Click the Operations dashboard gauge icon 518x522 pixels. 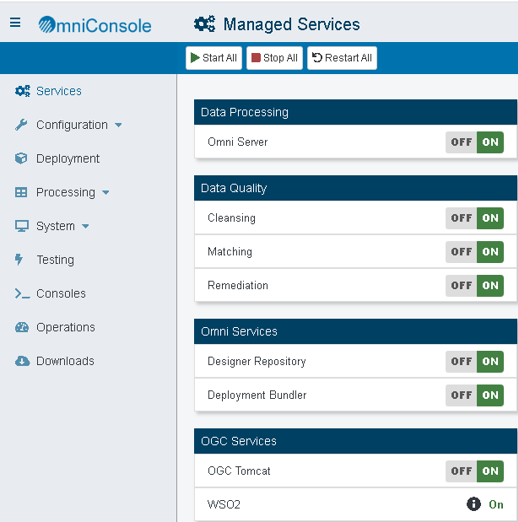coord(22,327)
